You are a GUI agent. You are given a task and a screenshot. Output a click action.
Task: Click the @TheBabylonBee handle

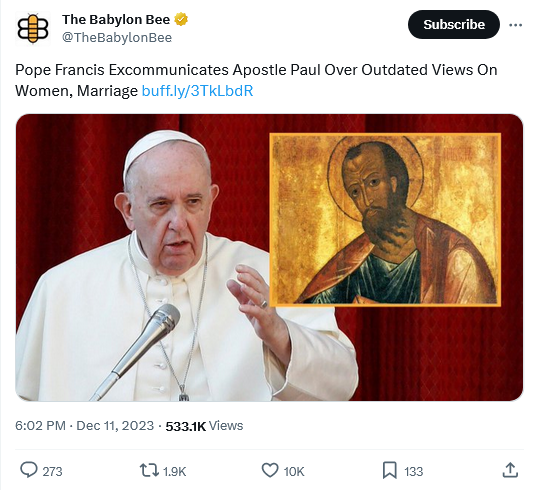point(117,38)
